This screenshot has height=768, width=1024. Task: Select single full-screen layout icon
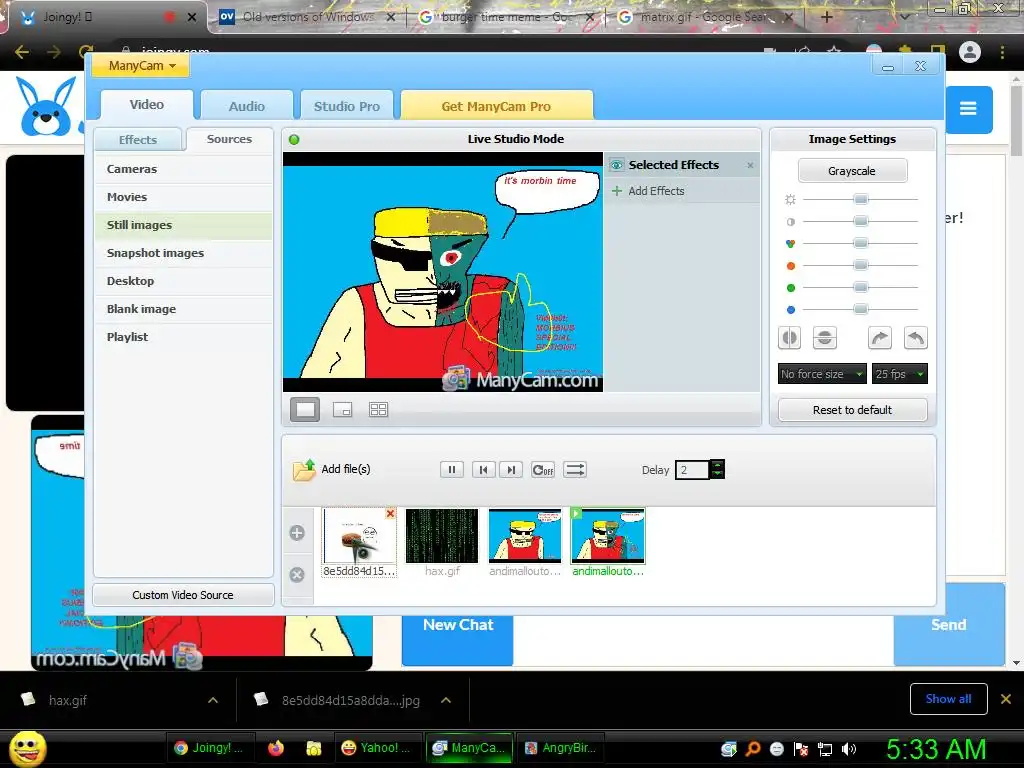coord(305,409)
